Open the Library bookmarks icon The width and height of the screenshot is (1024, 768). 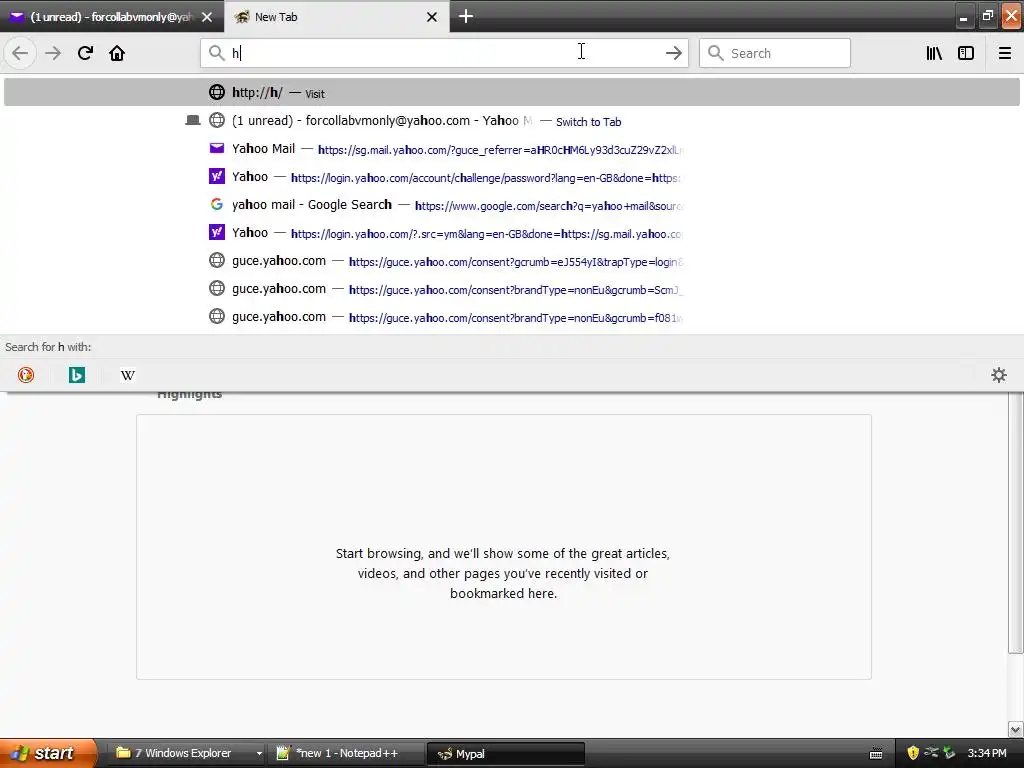point(934,53)
